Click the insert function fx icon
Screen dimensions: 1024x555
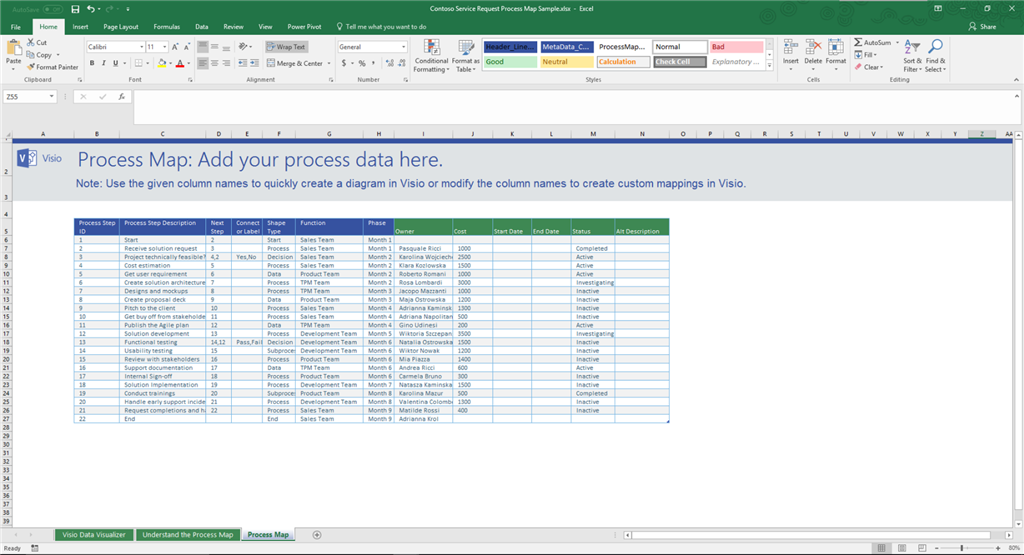[x=121, y=97]
